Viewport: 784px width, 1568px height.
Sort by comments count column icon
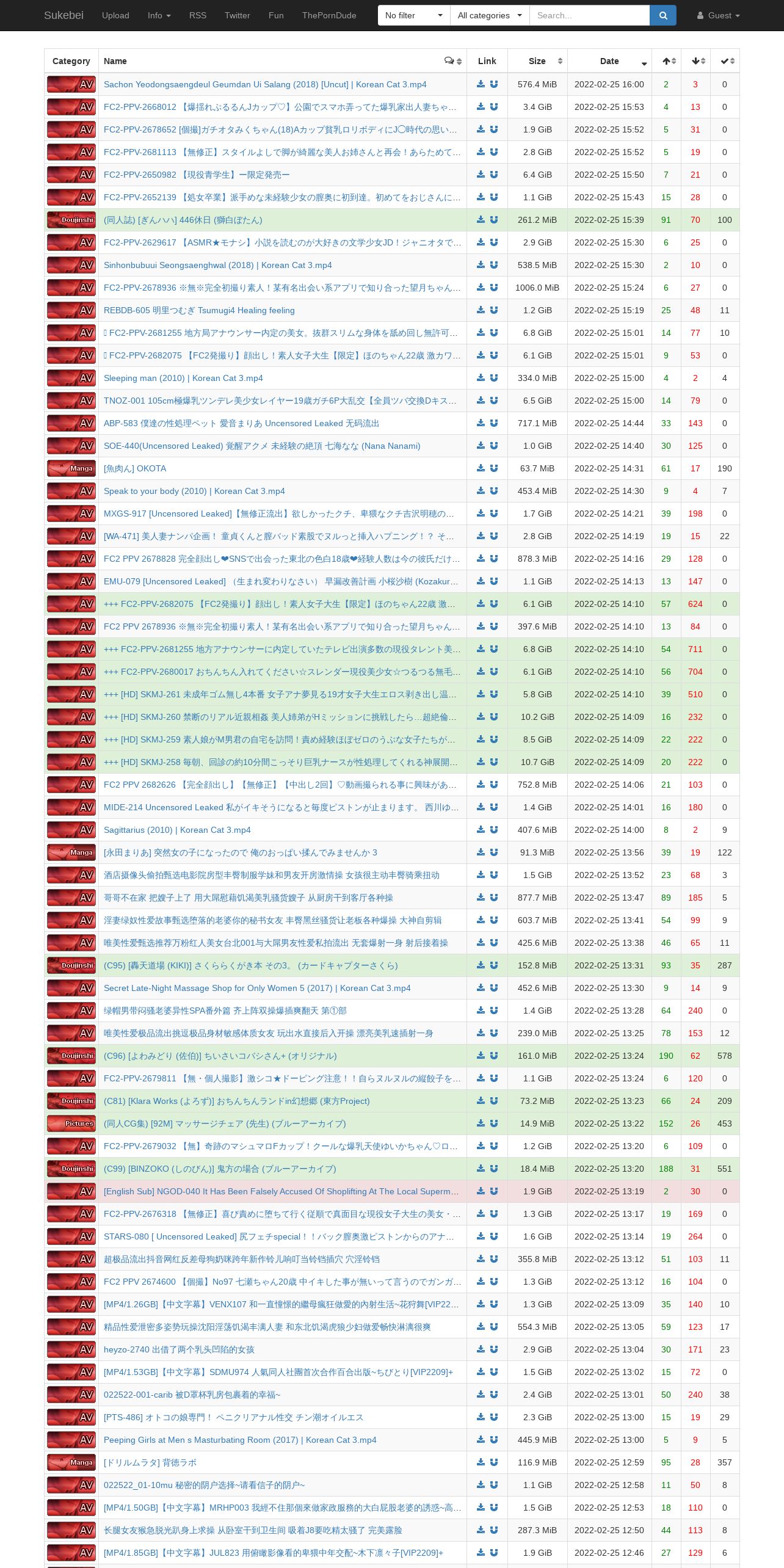[453, 61]
